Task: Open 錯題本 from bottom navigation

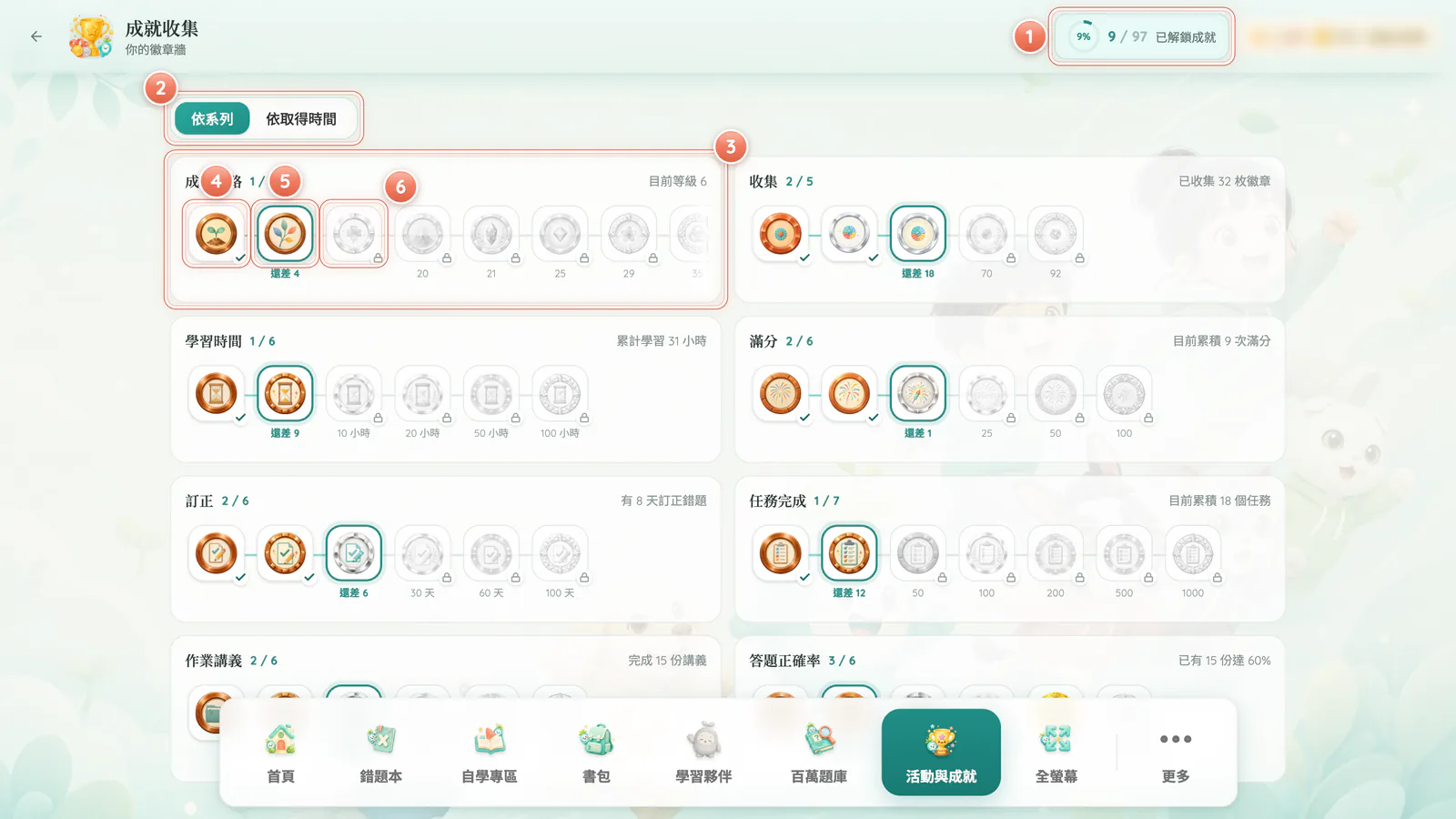Action: 380,752
